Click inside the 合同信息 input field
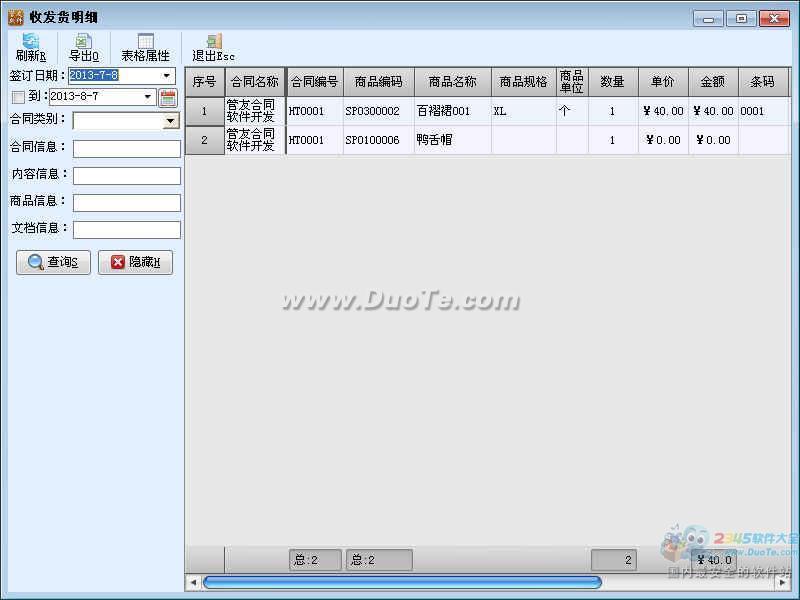Viewport: 800px width, 600px height. coord(127,149)
